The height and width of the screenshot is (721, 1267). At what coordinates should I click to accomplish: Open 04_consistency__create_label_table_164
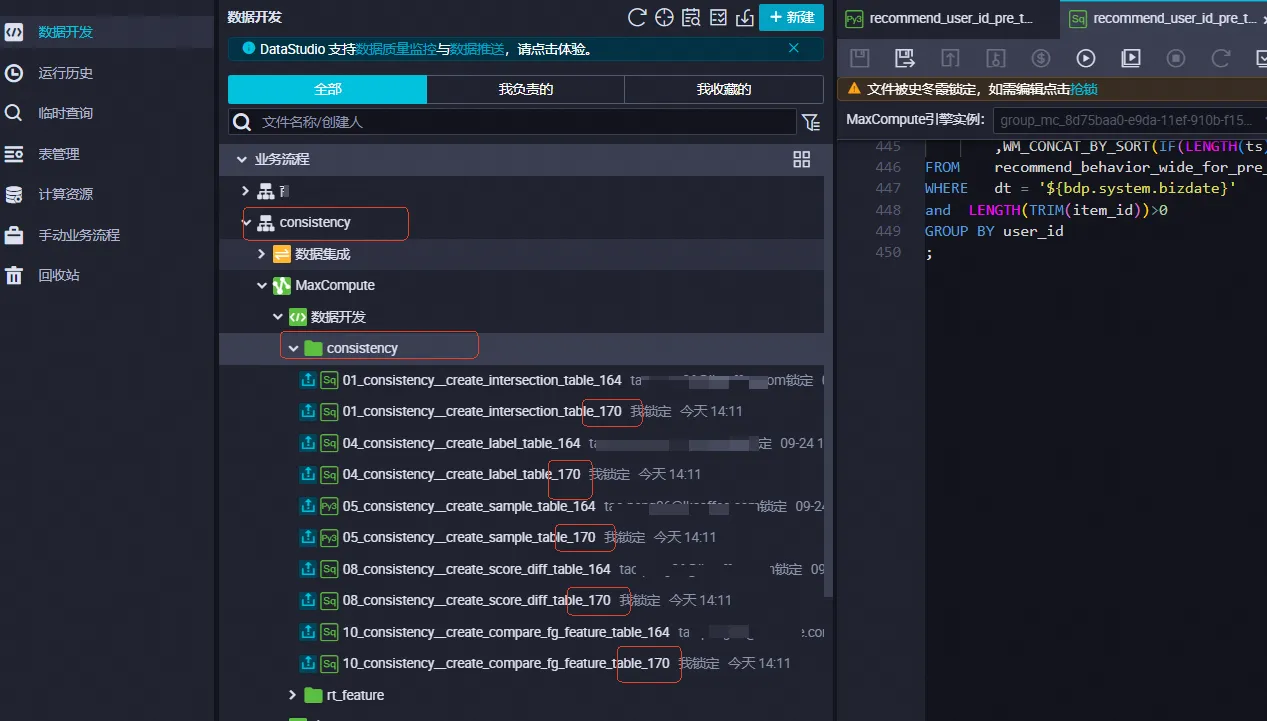click(x=461, y=443)
